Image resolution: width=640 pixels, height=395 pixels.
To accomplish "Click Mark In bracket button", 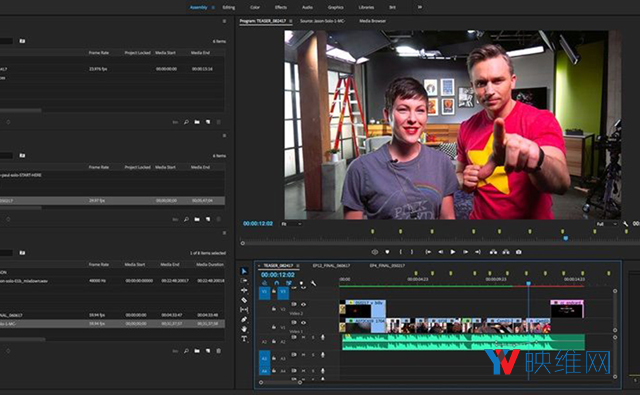I will [400, 252].
